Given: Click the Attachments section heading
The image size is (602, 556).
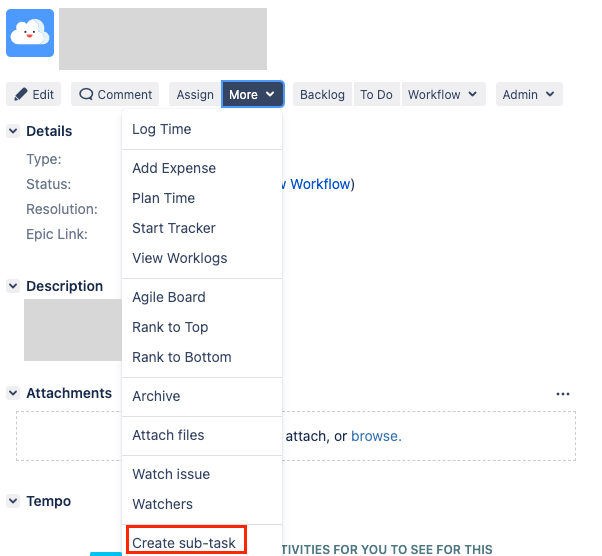Looking at the screenshot, I should coord(69,393).
